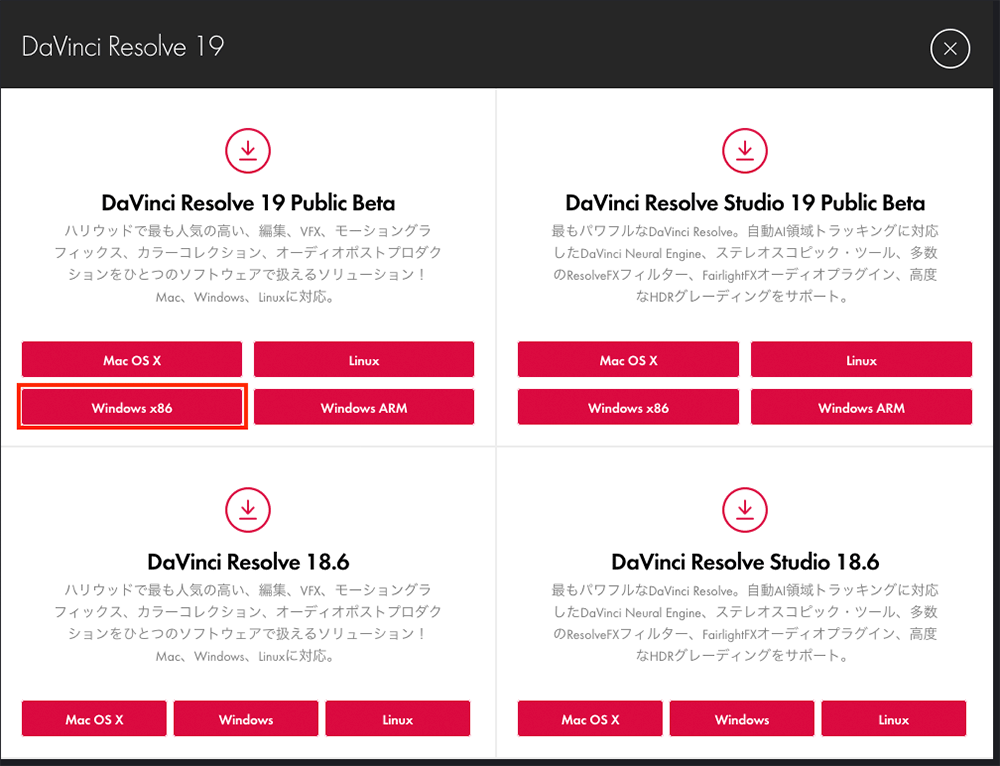Click the DaVinci Resolve Studio 18.6 heading
This screenshot has height=766, width=1000.
(745, 562)
